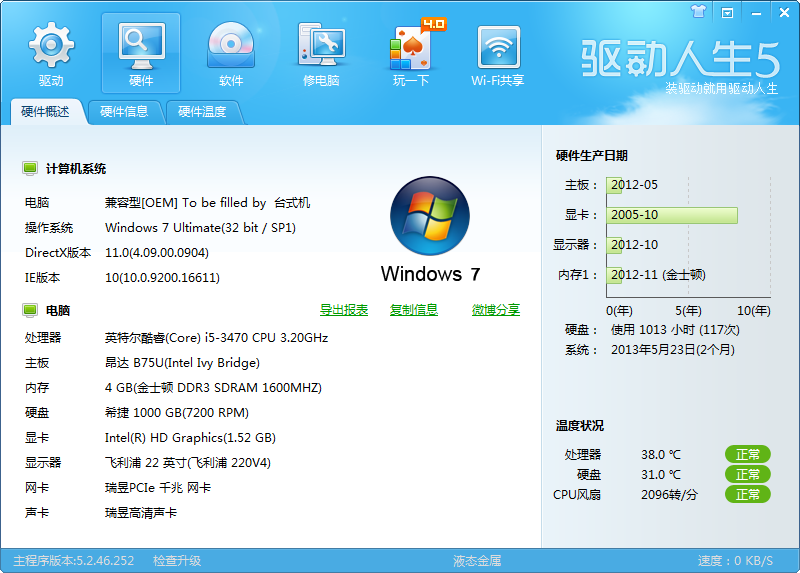
Task: Click the 硬盘 正常 status badge
Action: pyautogui.click(x=747, y=475)
